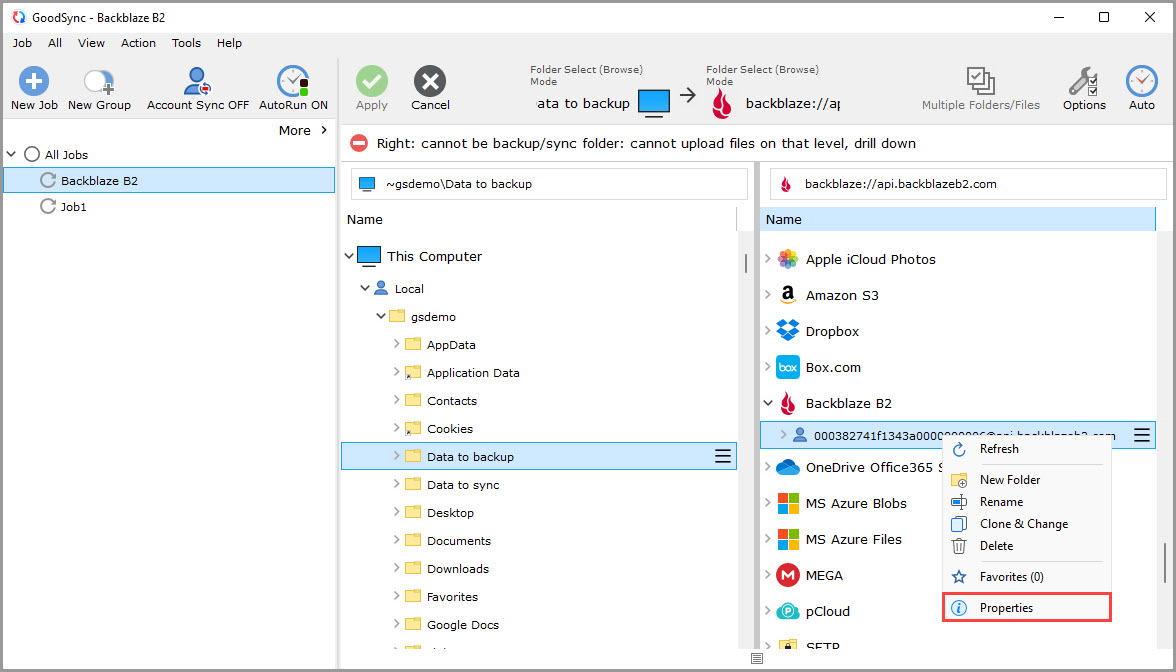Open the Tools menu
Screen dimensions: 1176x672
pyautogui.click(x=186, y=43)
